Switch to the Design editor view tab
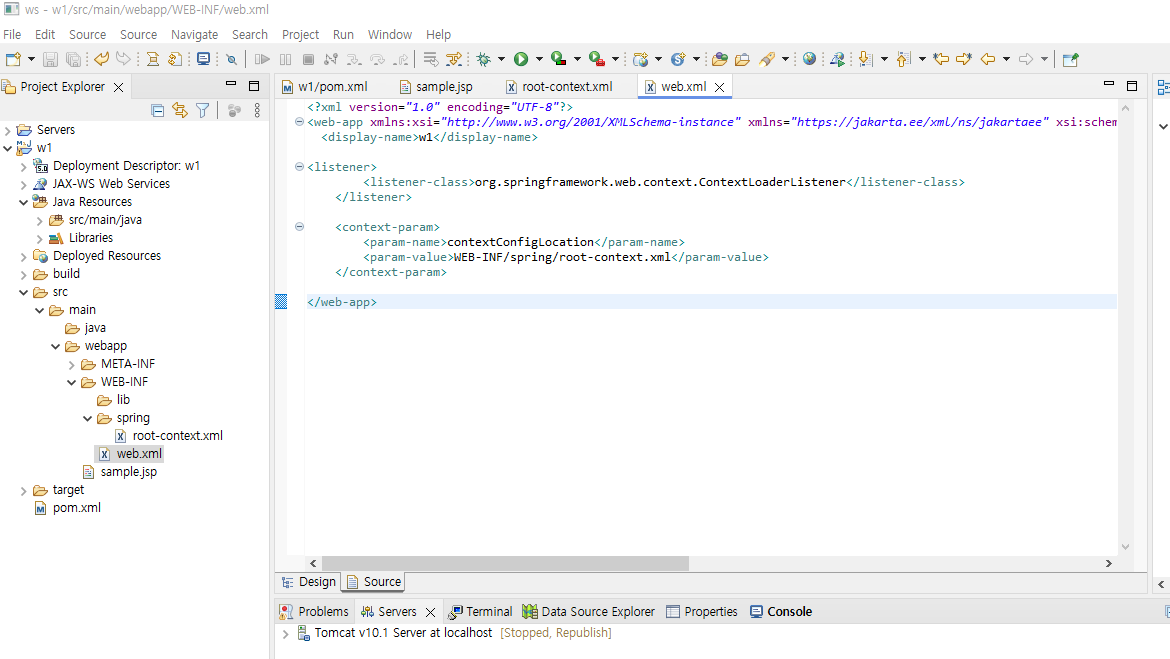The height and width of the screenshot is (659, 1170). (x=310, y=581)
